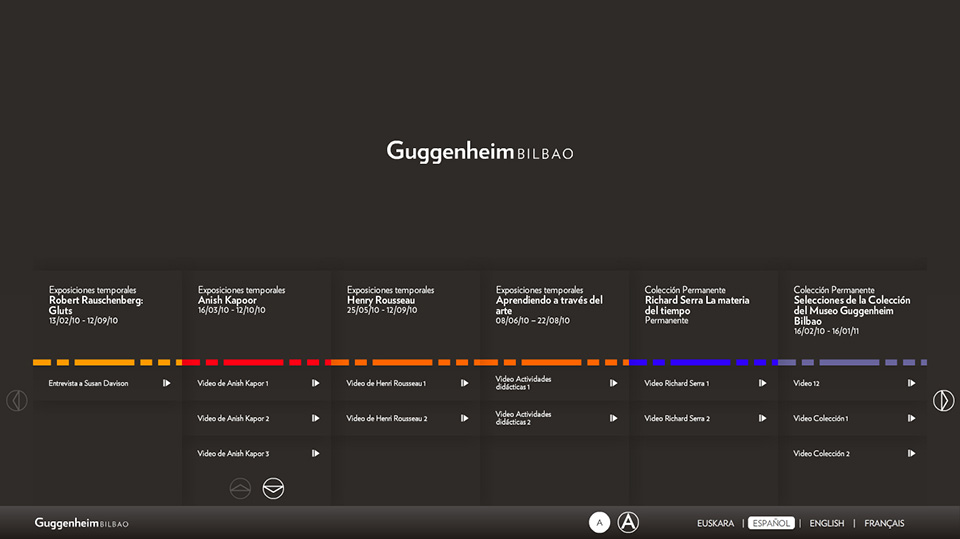The width and height of the screenshot is (960, 539).
Task: Open Richard Serra La materia del tiempo
Action: [x=697, y=305]
